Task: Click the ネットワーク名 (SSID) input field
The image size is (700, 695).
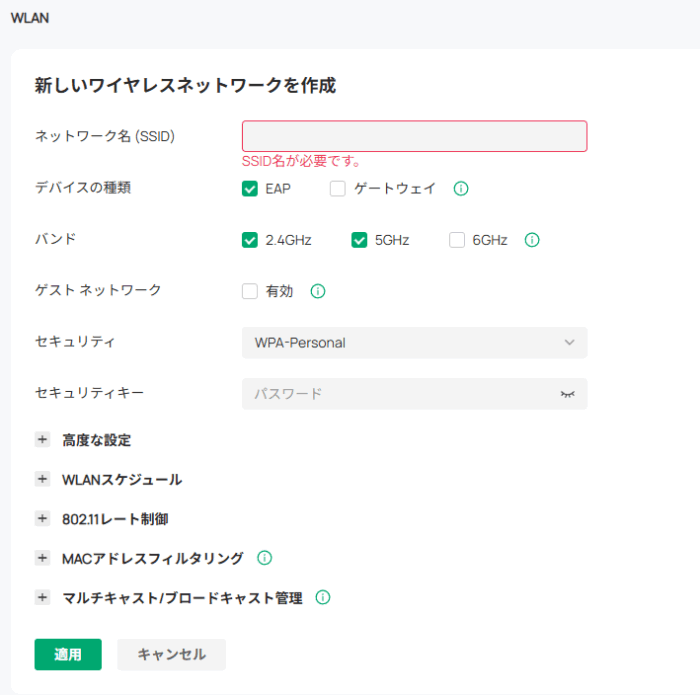Action: 414,136
